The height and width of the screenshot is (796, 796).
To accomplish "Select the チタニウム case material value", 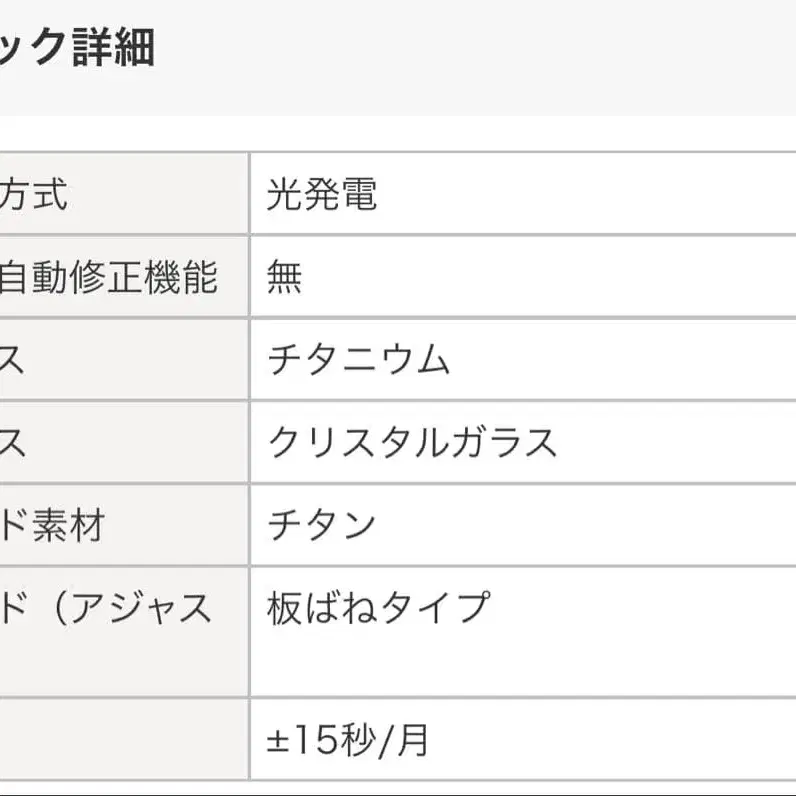I will 358,359.
